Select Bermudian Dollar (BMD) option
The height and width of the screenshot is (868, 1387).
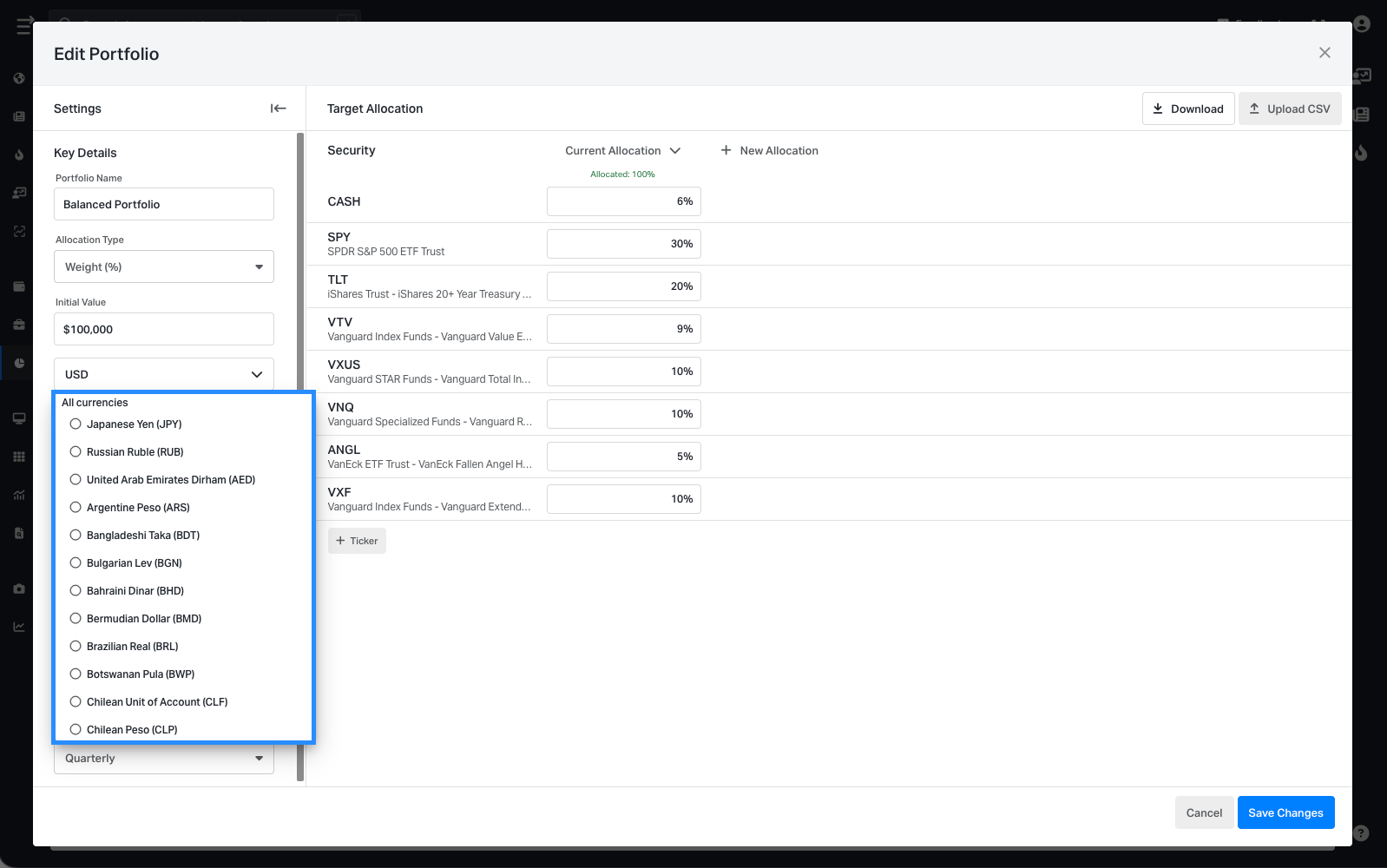pos(76,619)
